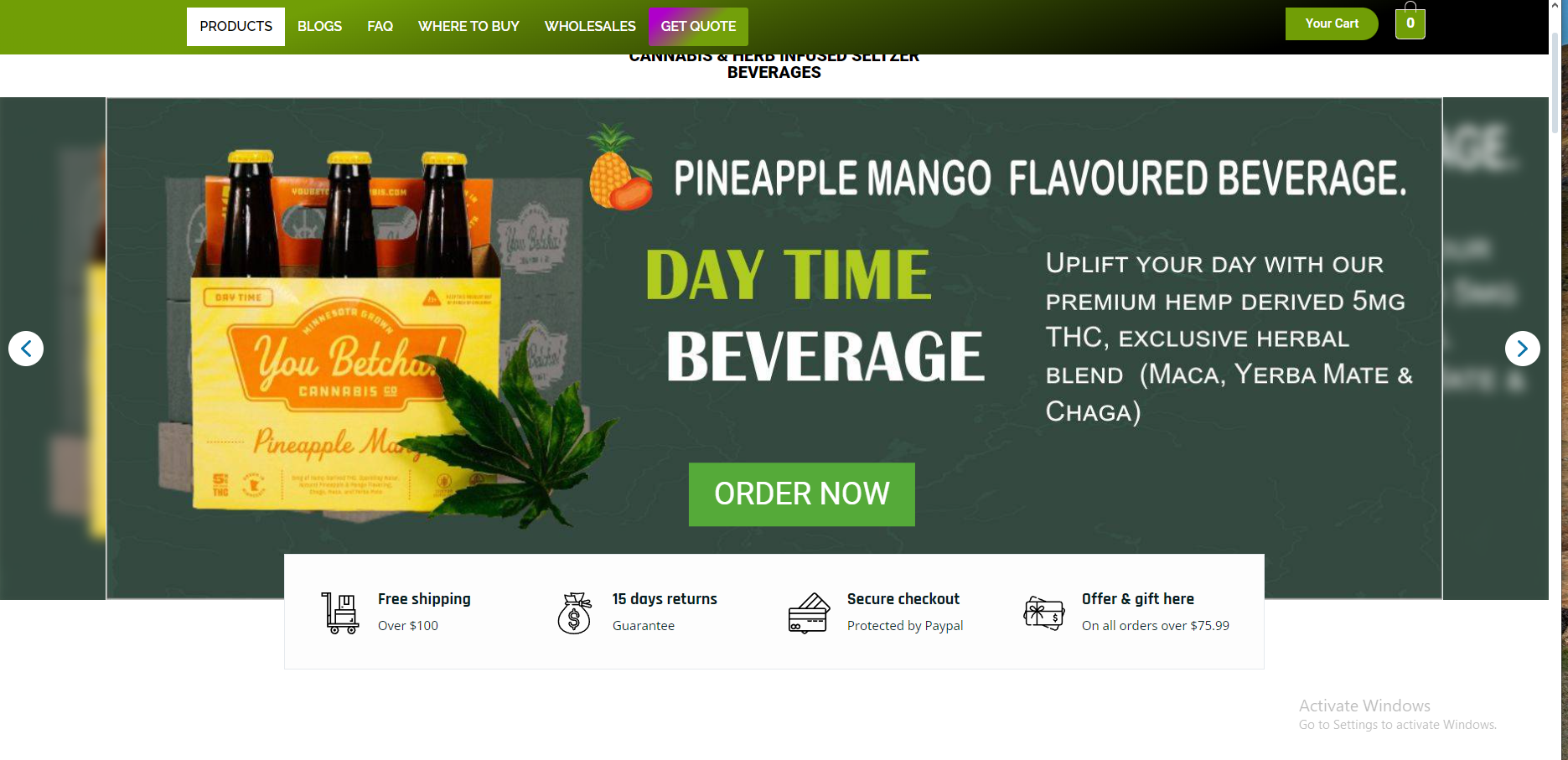Click the credit card secure checkout icon
Image resolution: width=1568 pixels, height=760 pixels.
[809, 613]
